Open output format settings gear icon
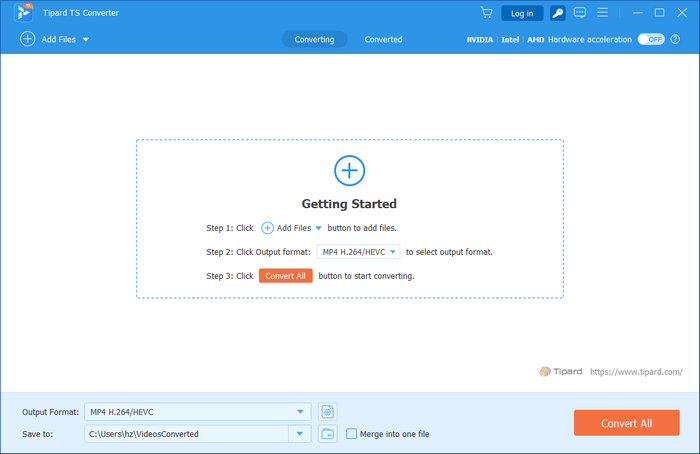Screen dimensions: 700x454 coord(328,412)
